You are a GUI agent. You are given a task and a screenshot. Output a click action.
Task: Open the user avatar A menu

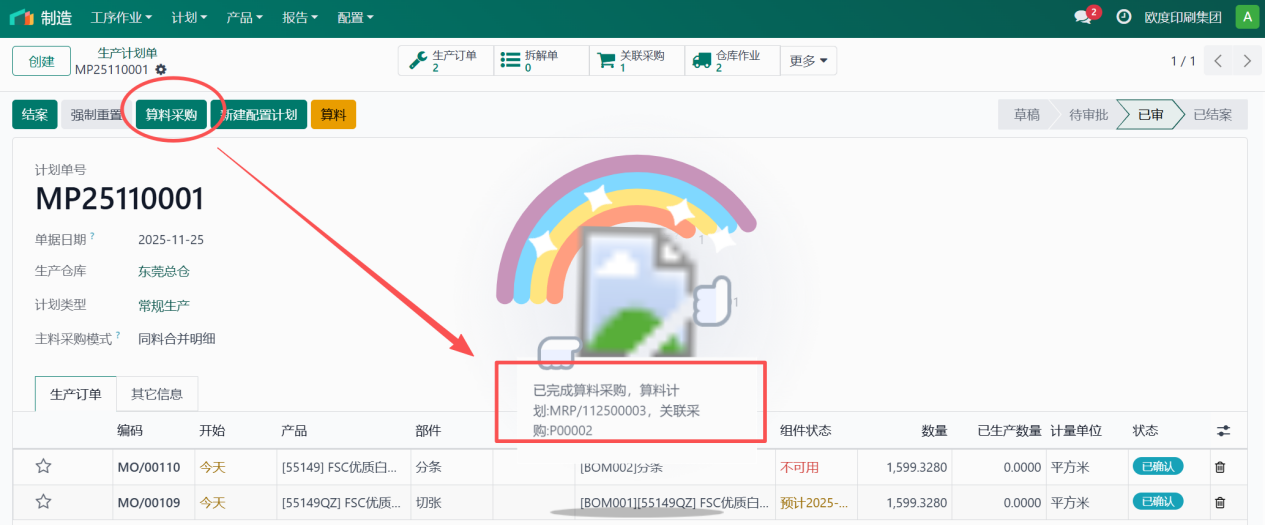(x=1247, y=17)
